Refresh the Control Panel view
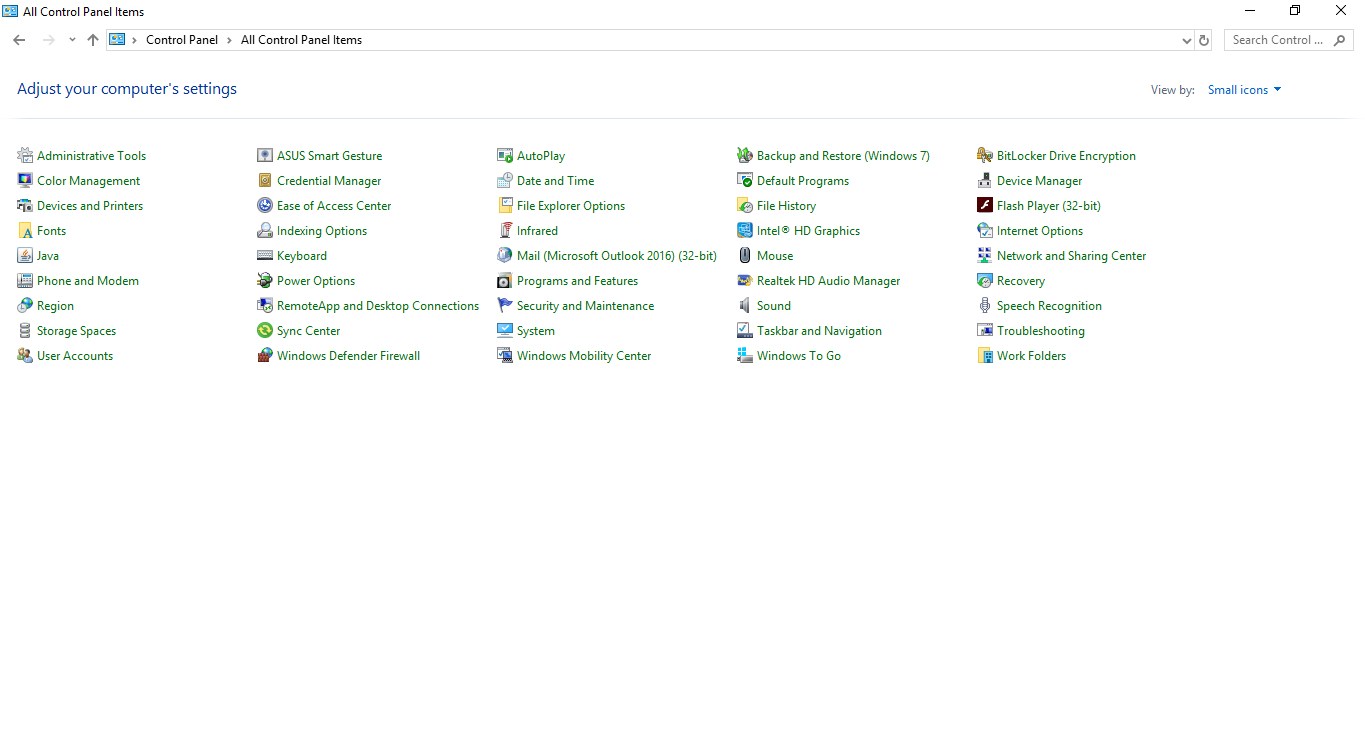The width and height of the screenshot is (1365, 730). point(1204,40)
